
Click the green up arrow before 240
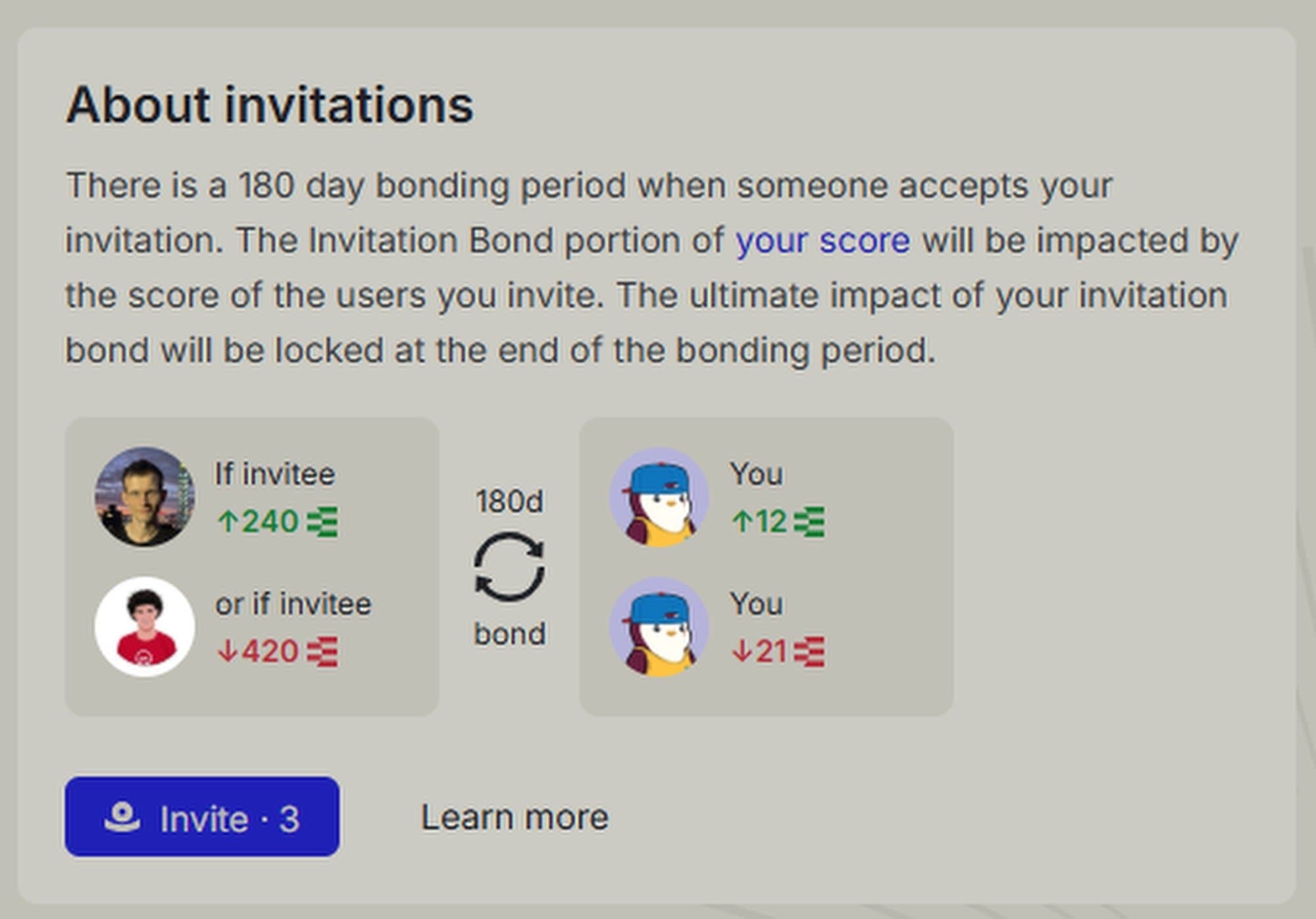pos(227,522)
